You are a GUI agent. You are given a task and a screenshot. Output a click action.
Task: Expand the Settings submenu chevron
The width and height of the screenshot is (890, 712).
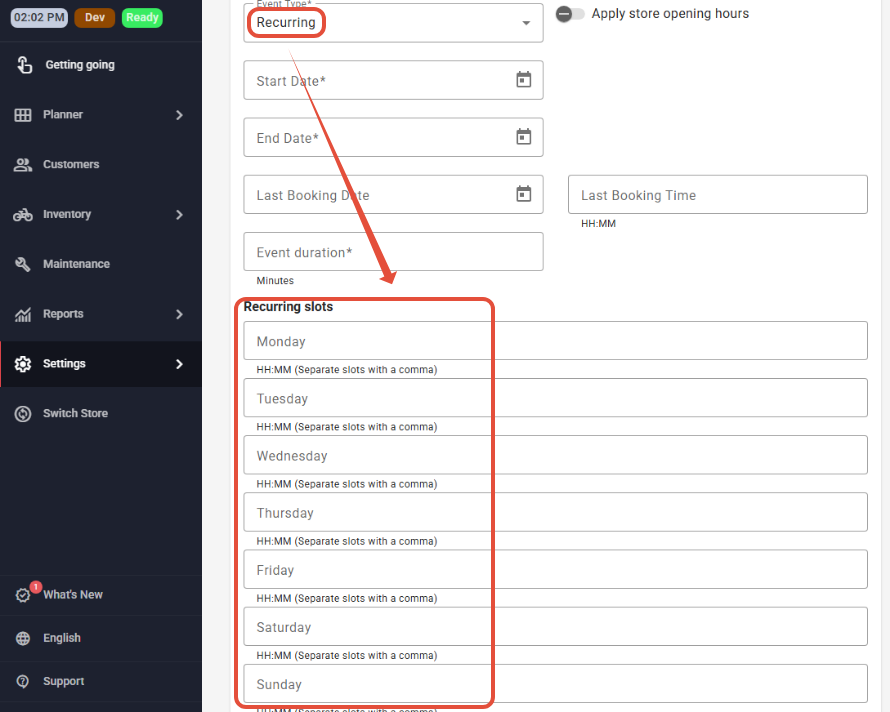[x=179, y=364]
